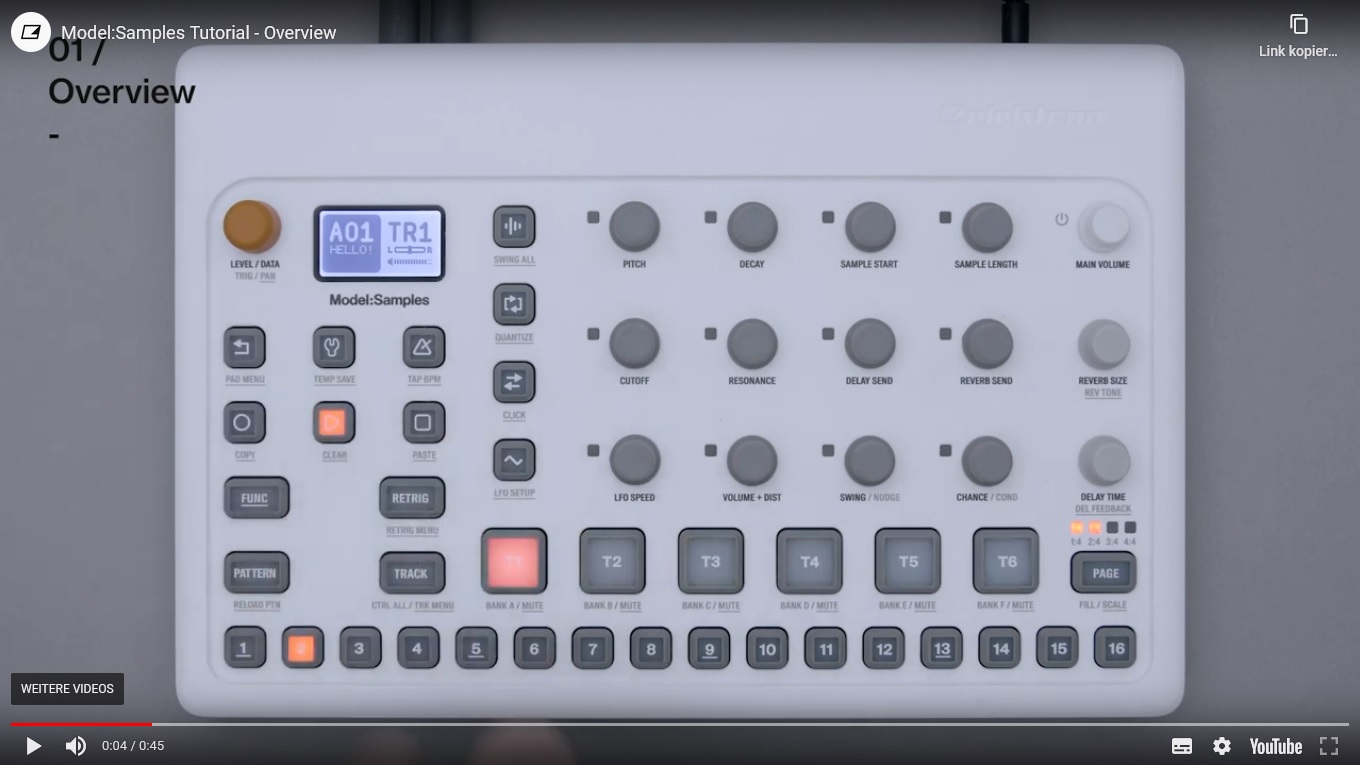Click the T3 track pad
The height and width of the screenshot is (765, 1360).
(710, 561)
